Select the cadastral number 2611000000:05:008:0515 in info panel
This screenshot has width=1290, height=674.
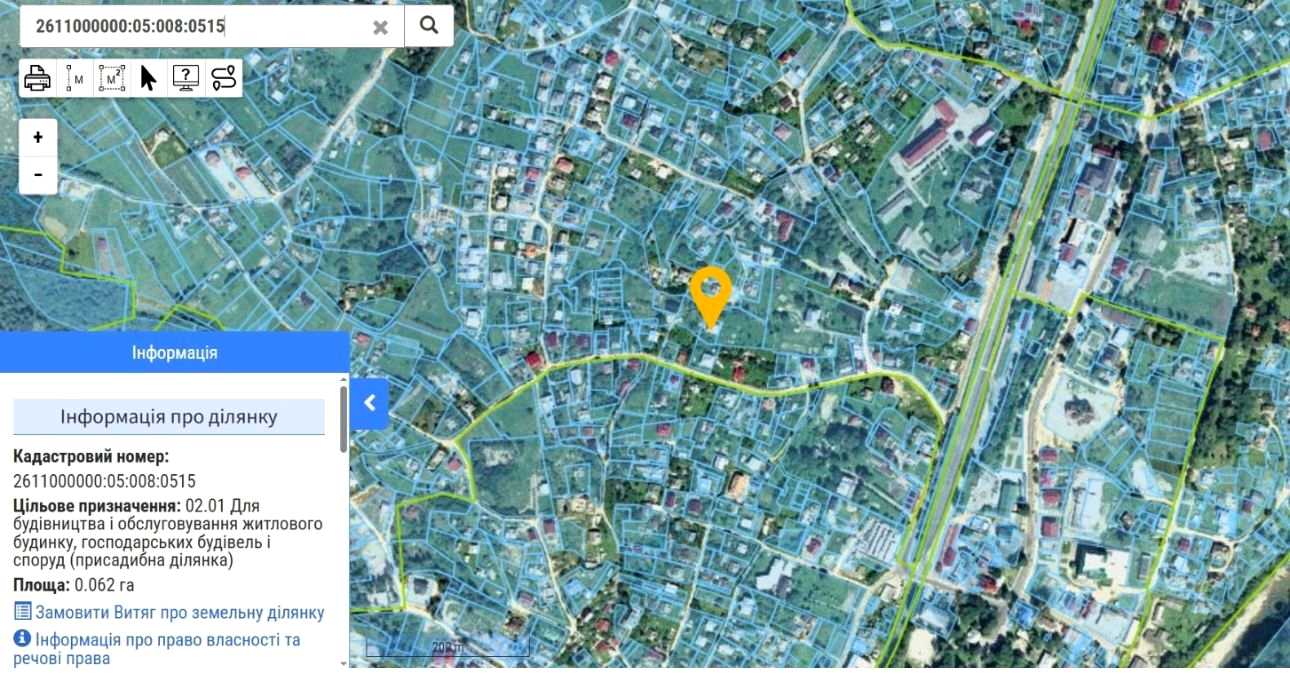104,480
